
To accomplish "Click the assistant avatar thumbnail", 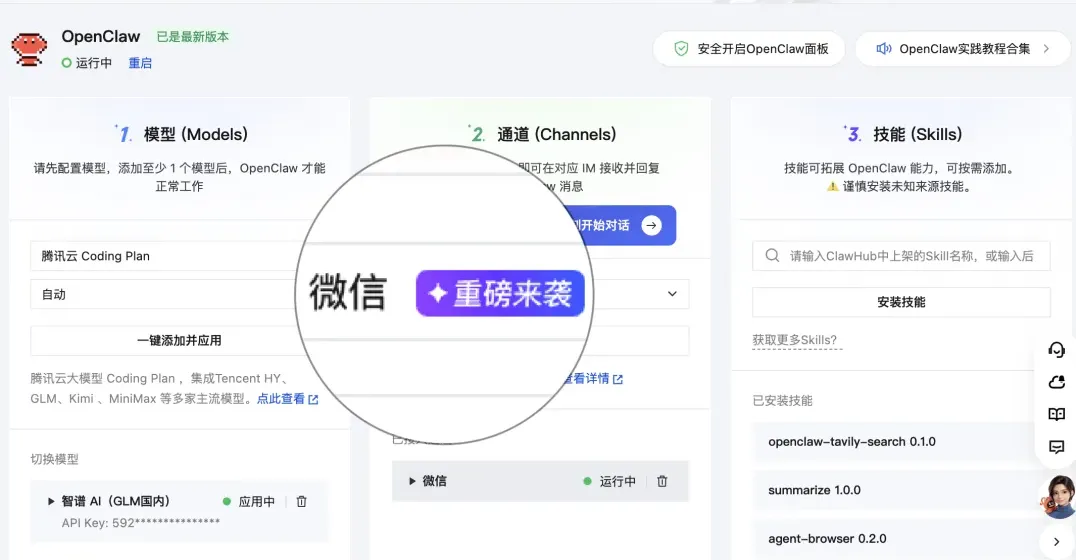I will (x=1058, y=497).
